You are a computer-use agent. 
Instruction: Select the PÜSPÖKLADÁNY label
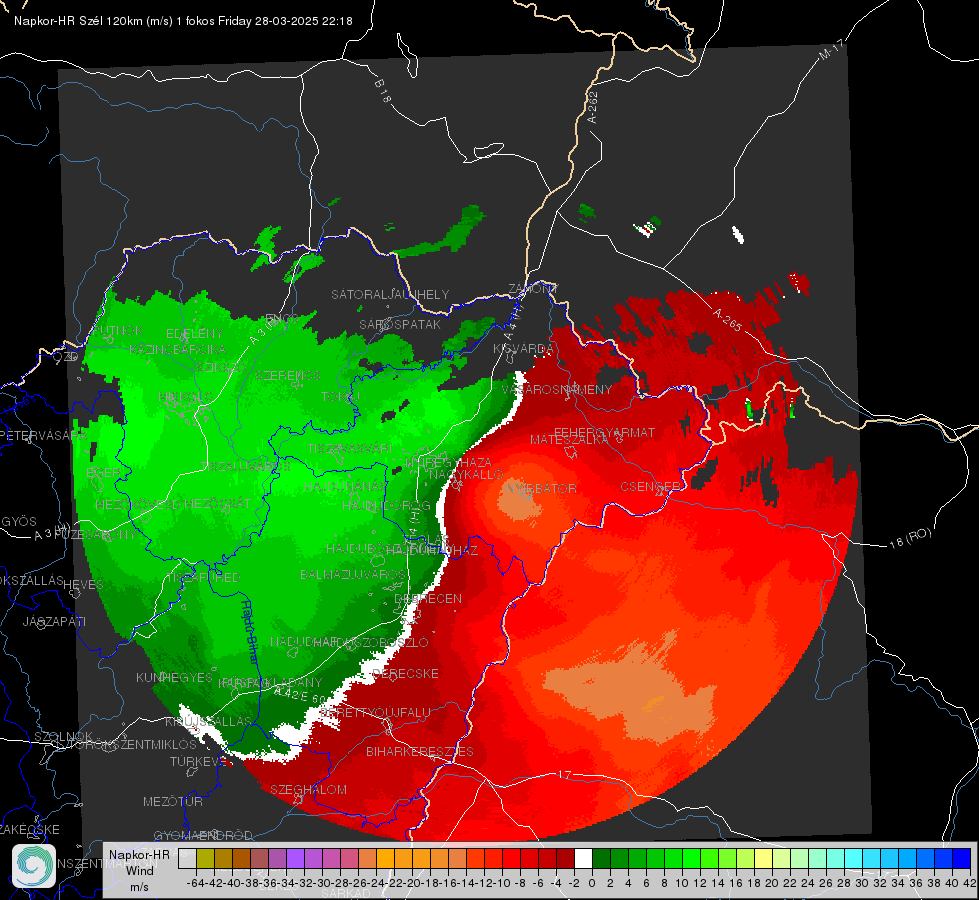[270, 683]
